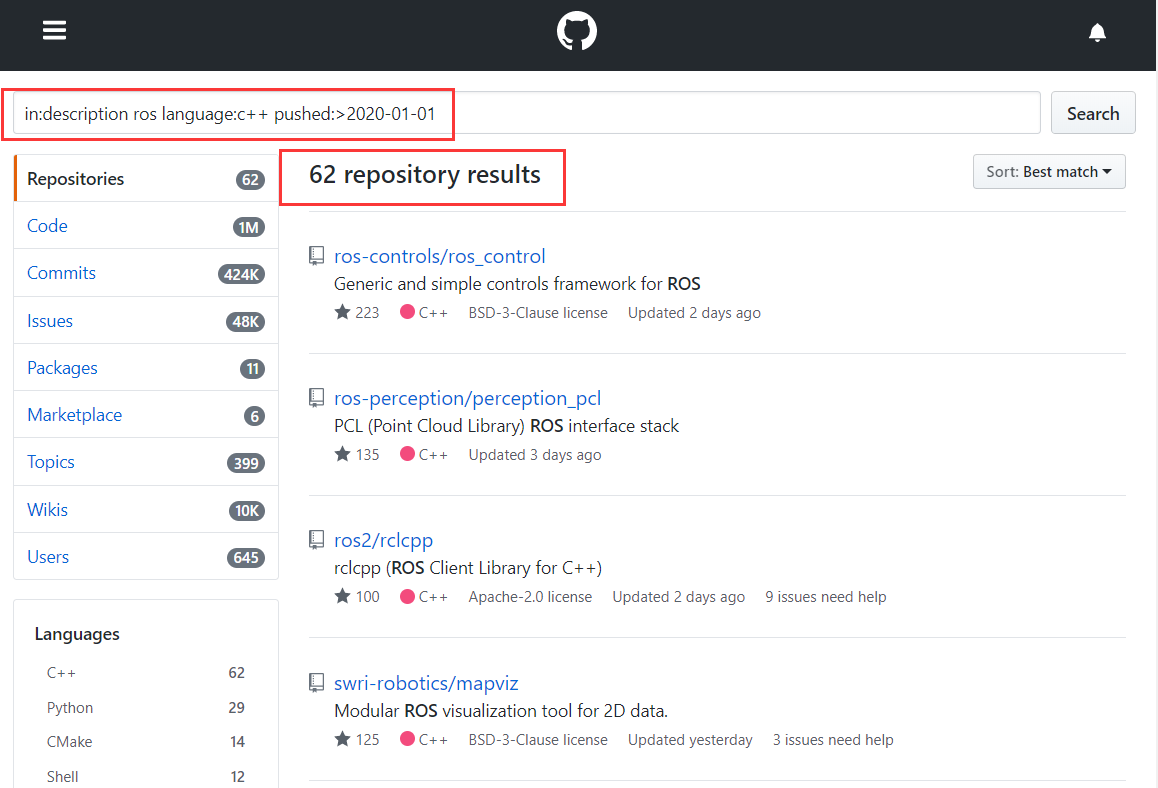
Task: Click the 424K badge on Commits
Action: point(241,274)
